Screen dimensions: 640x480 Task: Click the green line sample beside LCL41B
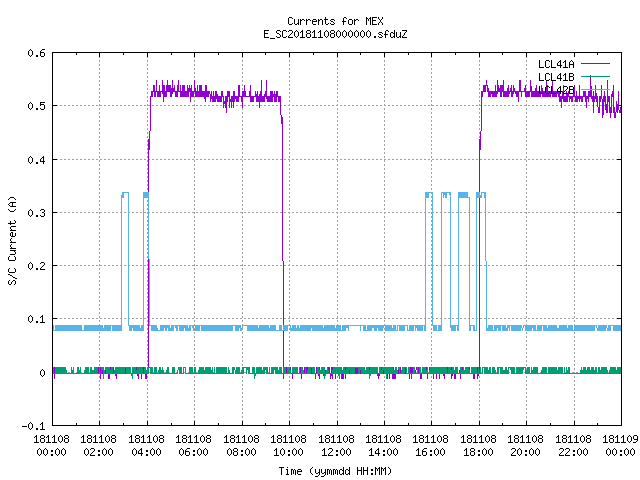[x=595, y=76]
